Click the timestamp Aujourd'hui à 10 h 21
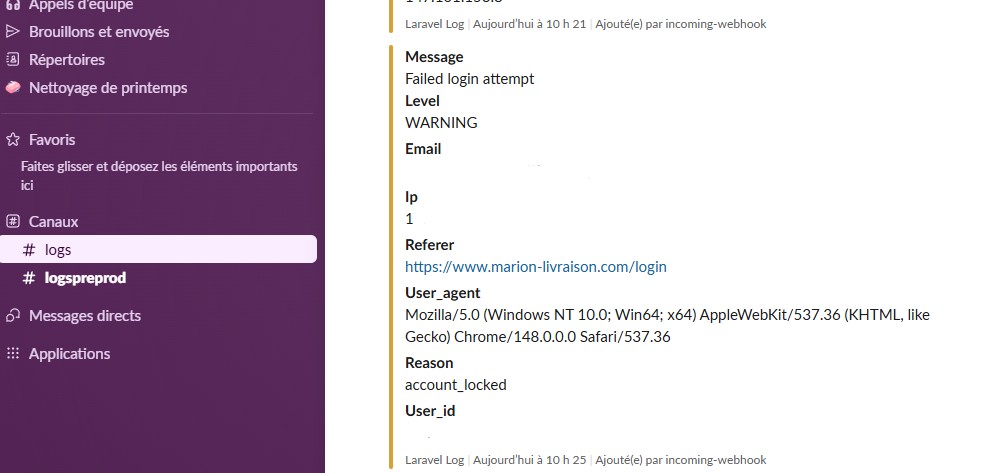This screenshot has height=473, width=1005. click(x=529, y=24)
